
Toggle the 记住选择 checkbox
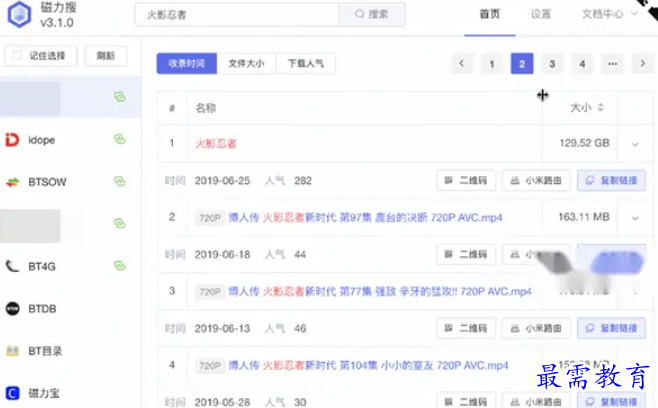pyautogui.click(x=17, y=55)
